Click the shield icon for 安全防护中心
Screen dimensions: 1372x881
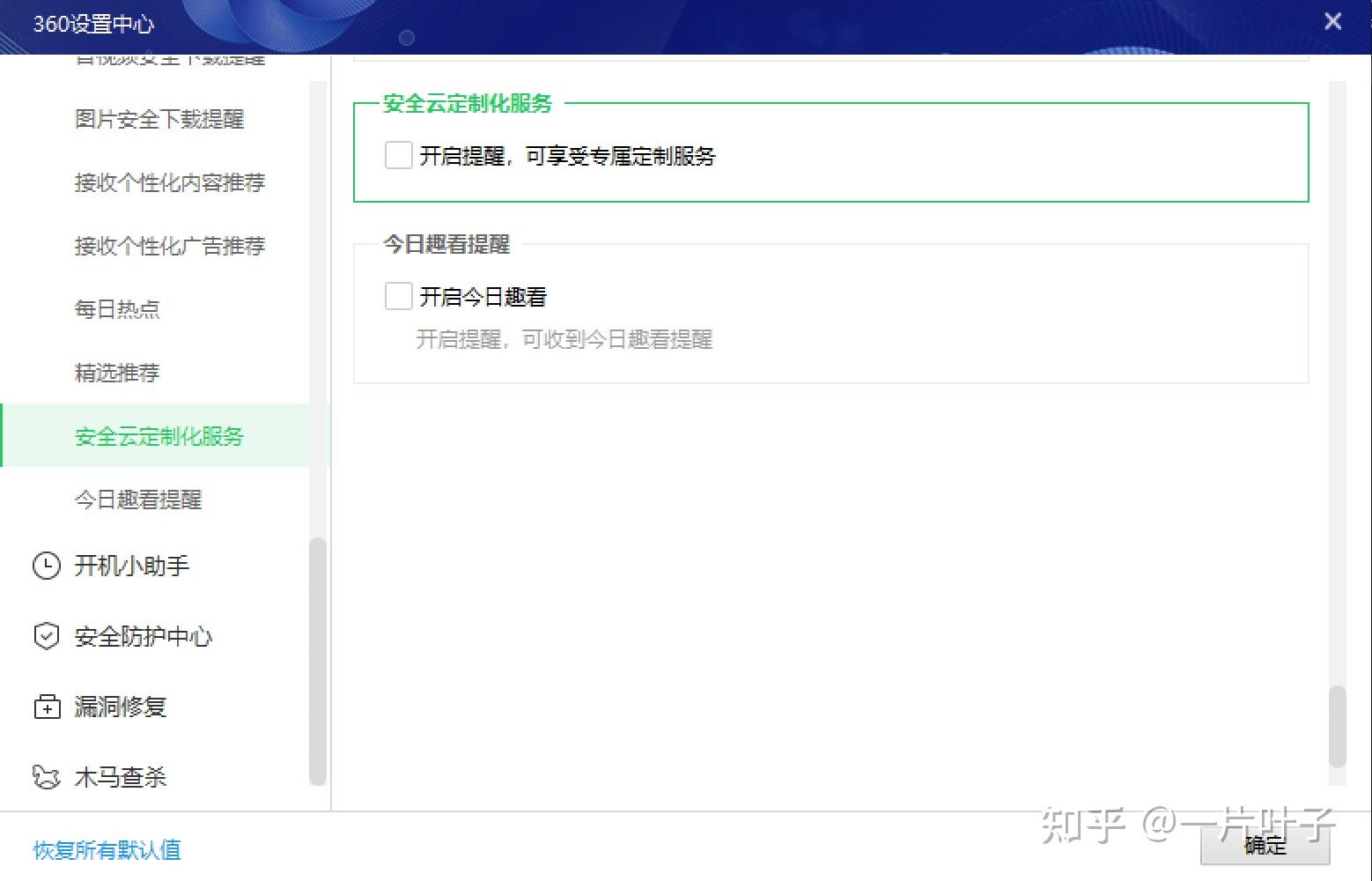(x=47, y=636)
